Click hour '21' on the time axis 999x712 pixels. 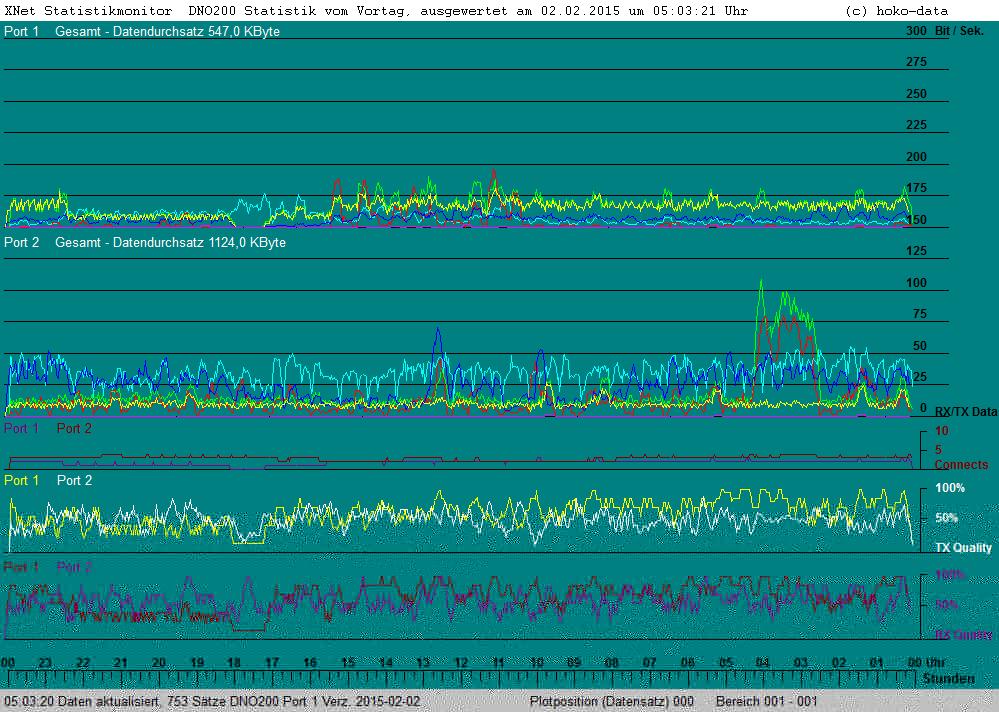[120, 662]
